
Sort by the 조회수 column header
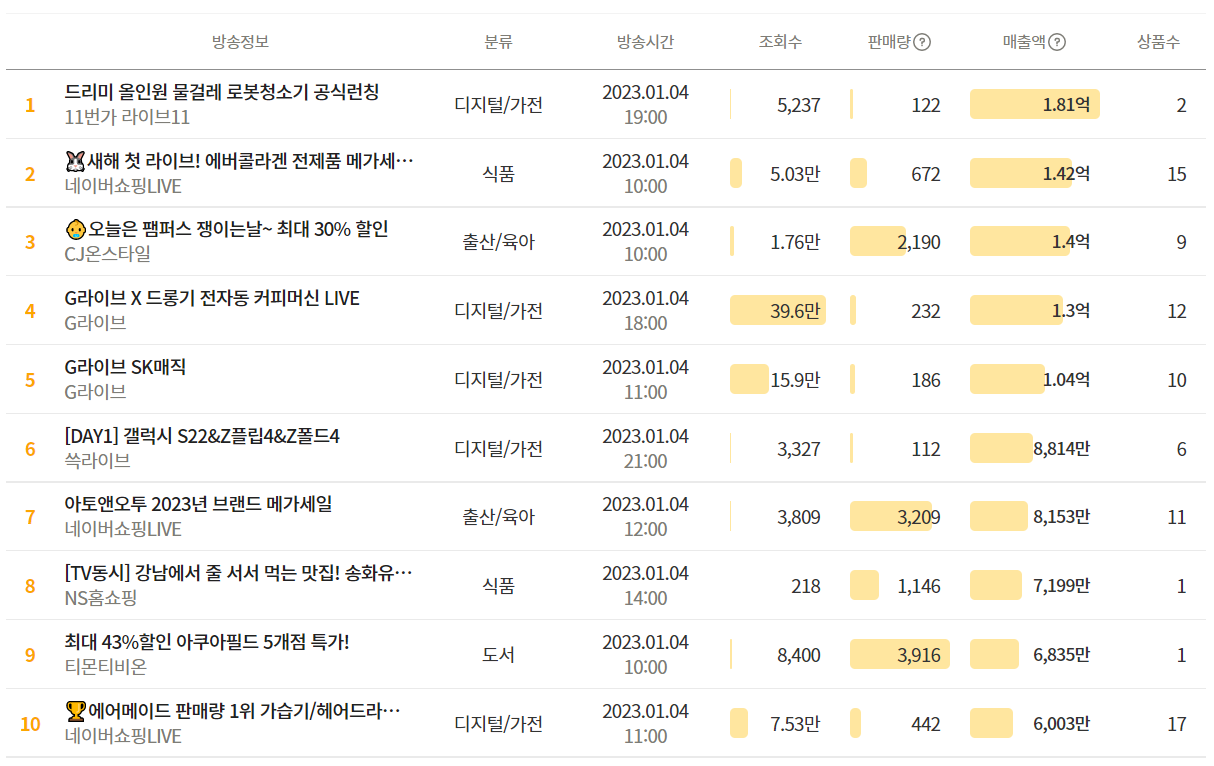pos(780,42)
